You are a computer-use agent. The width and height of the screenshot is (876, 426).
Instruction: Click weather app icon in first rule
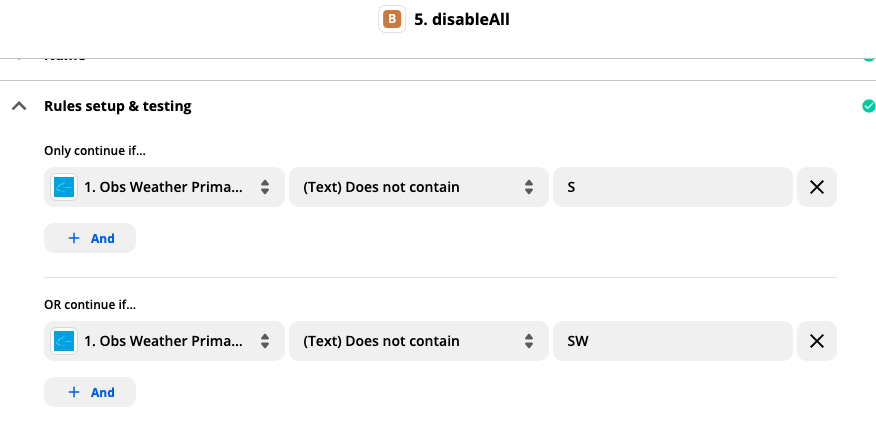(65, 187)
